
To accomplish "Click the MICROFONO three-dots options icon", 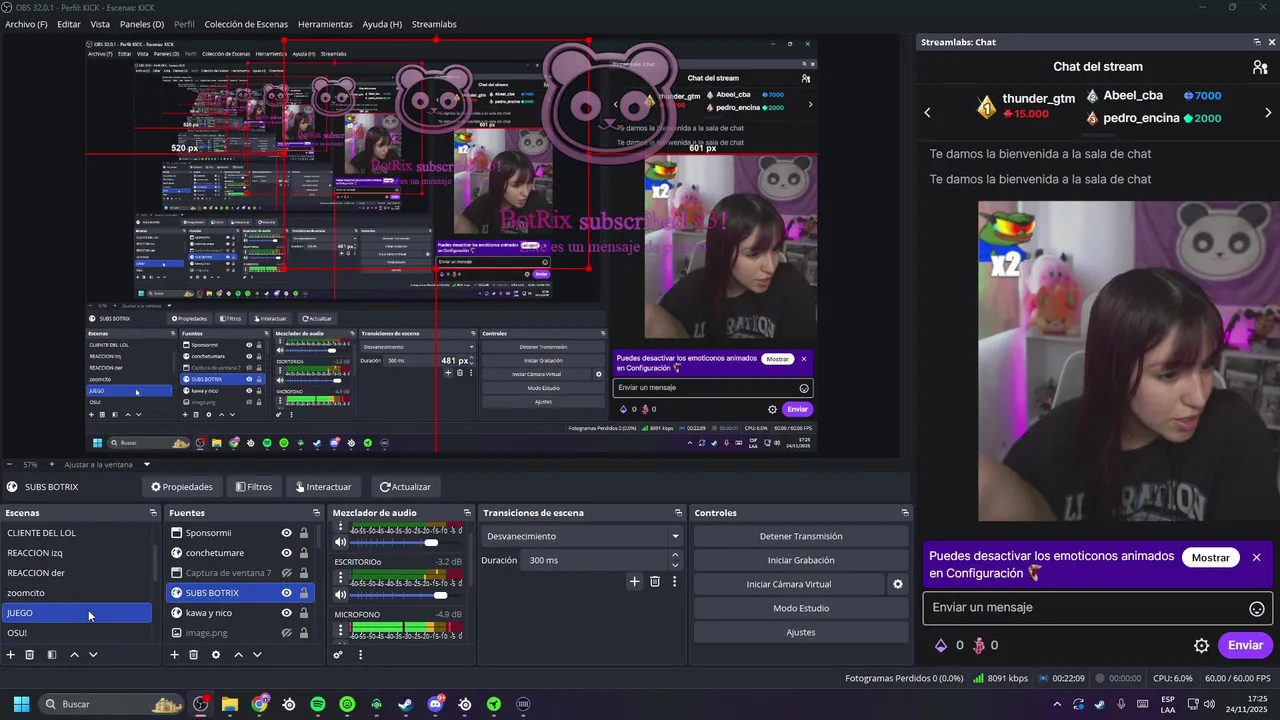I will coord(340,631).
